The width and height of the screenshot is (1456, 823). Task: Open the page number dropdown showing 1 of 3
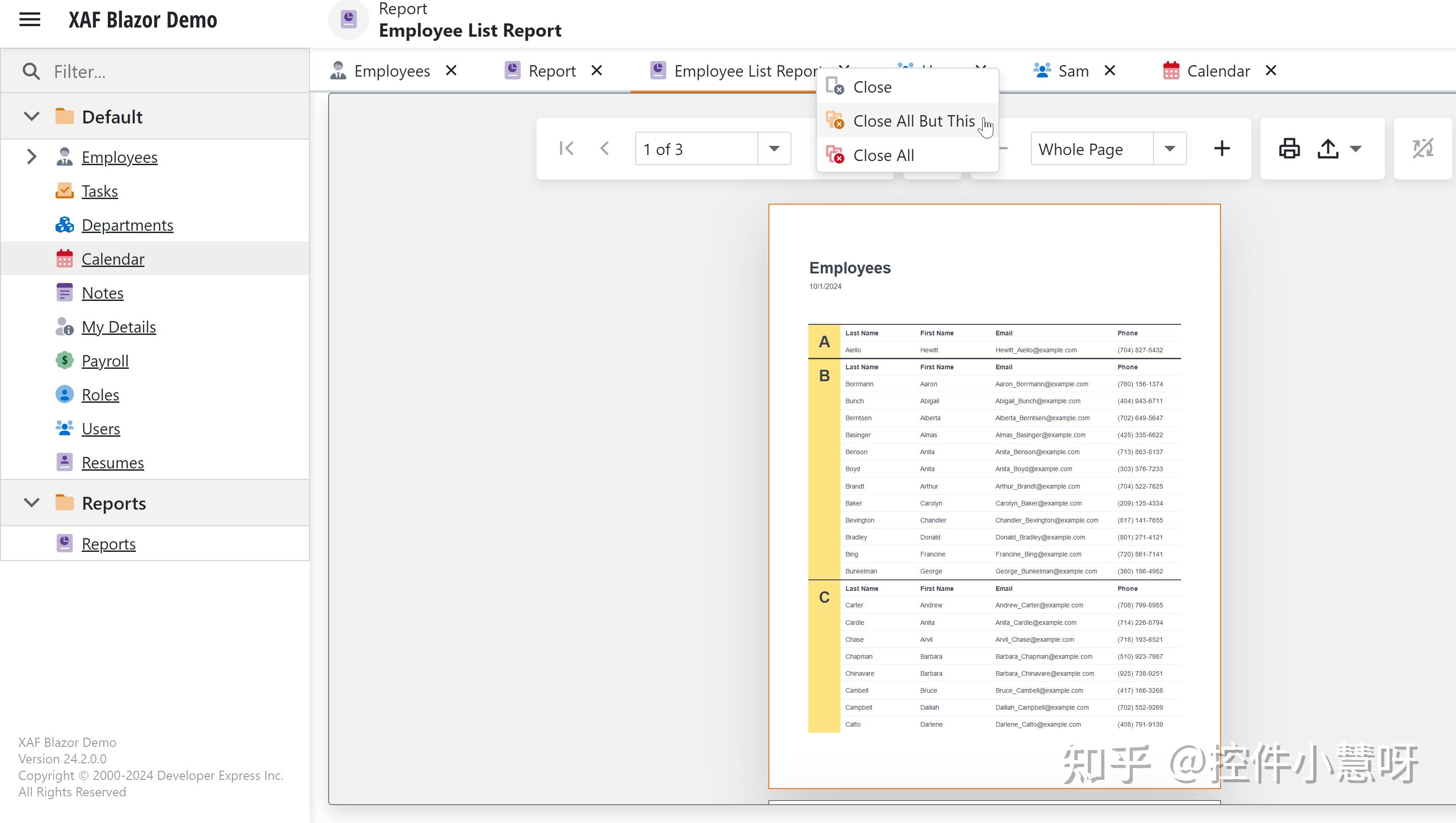coord(773,148)
